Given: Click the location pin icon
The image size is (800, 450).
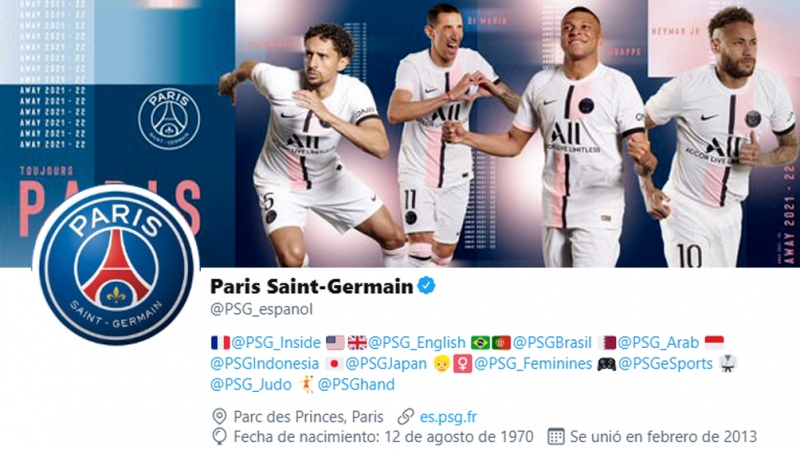Looking at the screenshot, I should pos(219,417).
